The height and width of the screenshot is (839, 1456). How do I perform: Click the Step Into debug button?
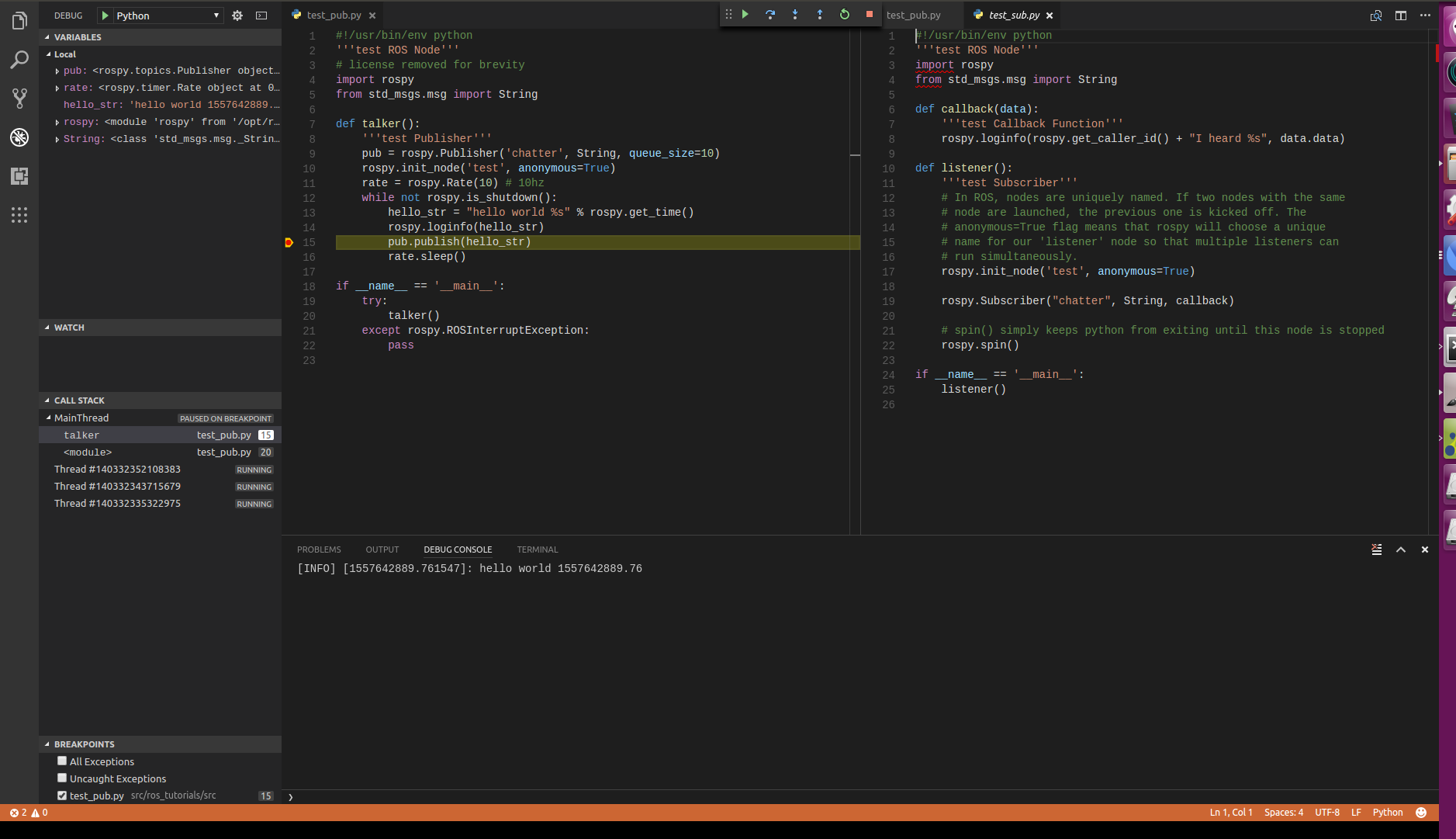click(x=795, y=15)
